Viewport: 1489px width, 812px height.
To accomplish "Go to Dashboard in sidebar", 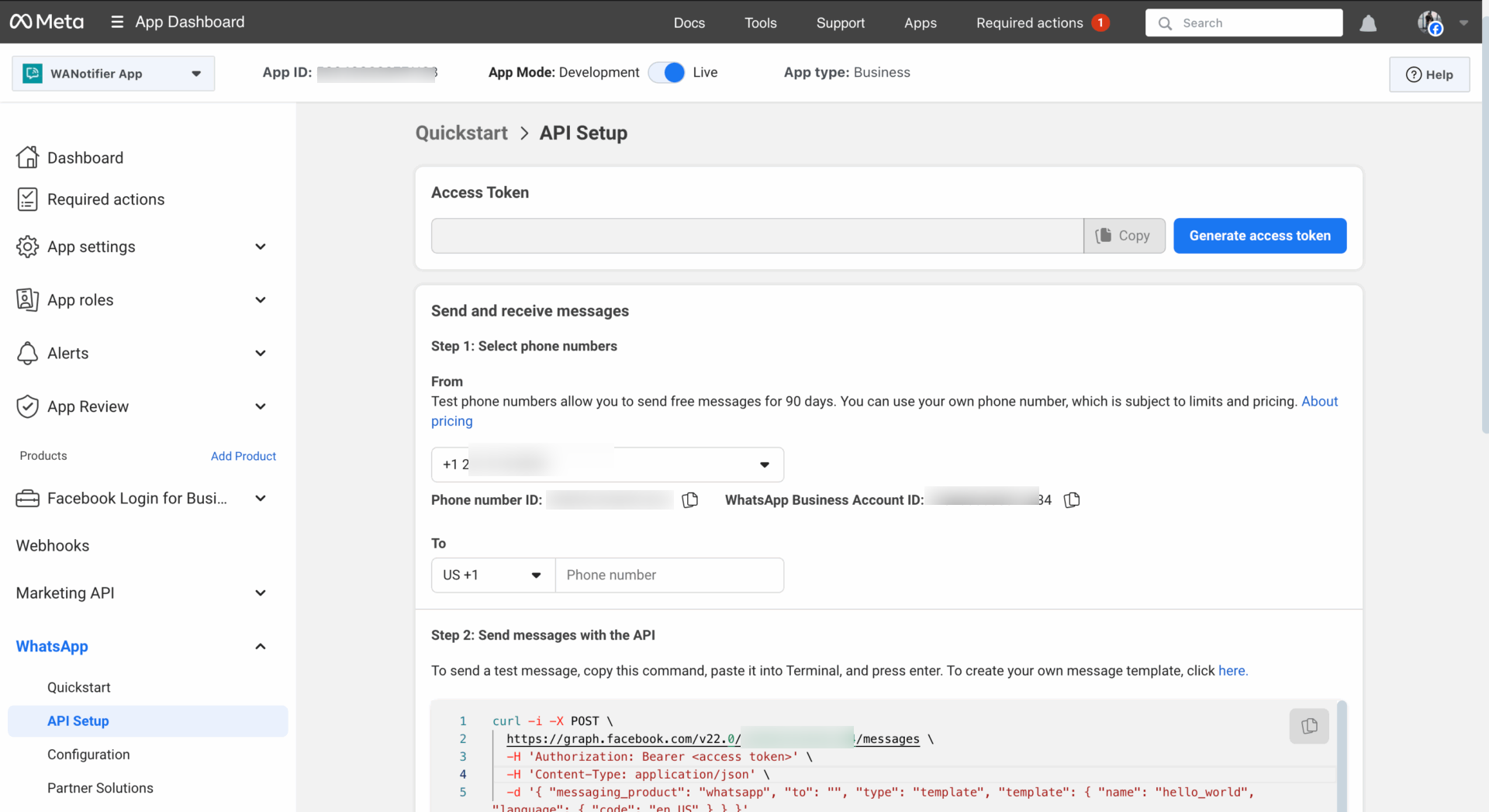I will coord(85,157).
